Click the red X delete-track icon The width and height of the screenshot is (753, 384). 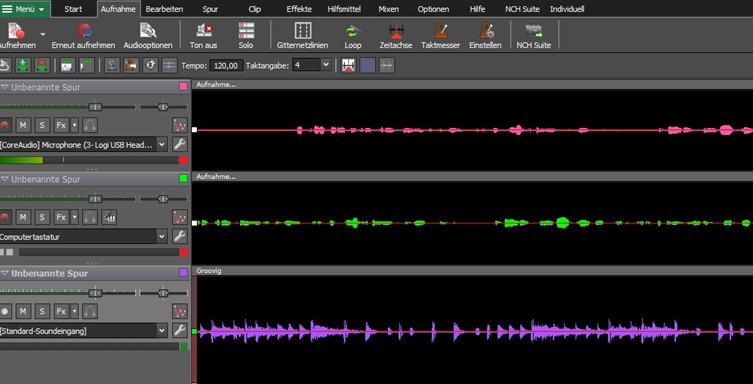coord(42,65)
